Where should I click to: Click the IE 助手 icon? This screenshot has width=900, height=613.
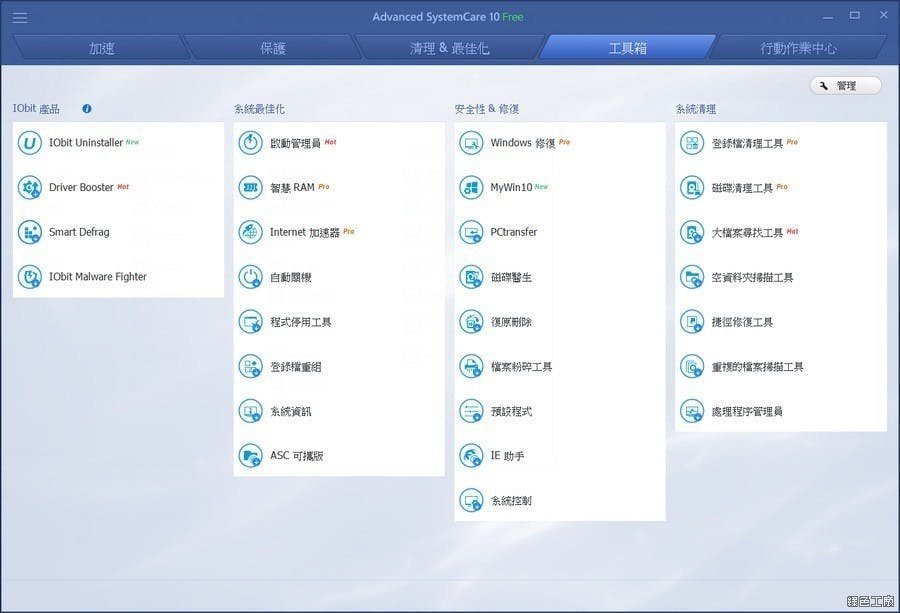click(x=471, y=456)
